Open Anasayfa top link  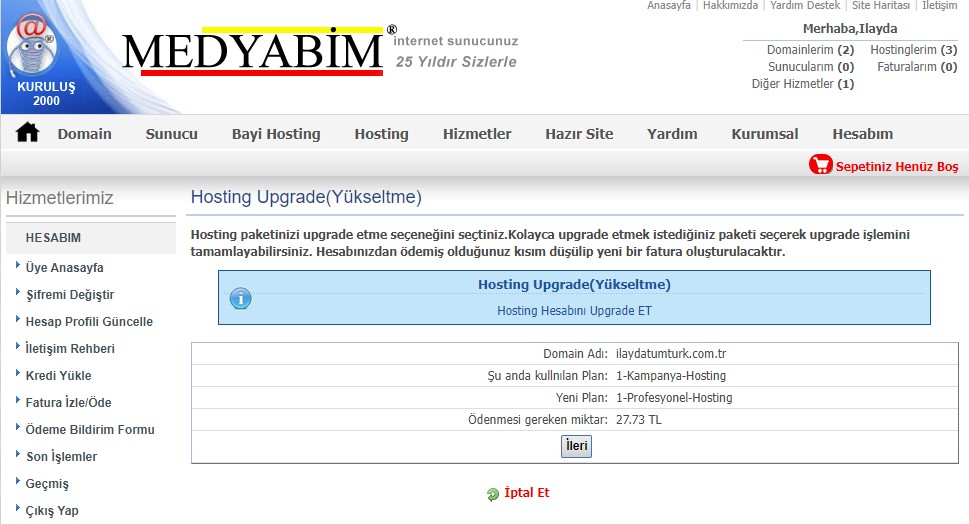pyautogui.click(x=669, y=6)
